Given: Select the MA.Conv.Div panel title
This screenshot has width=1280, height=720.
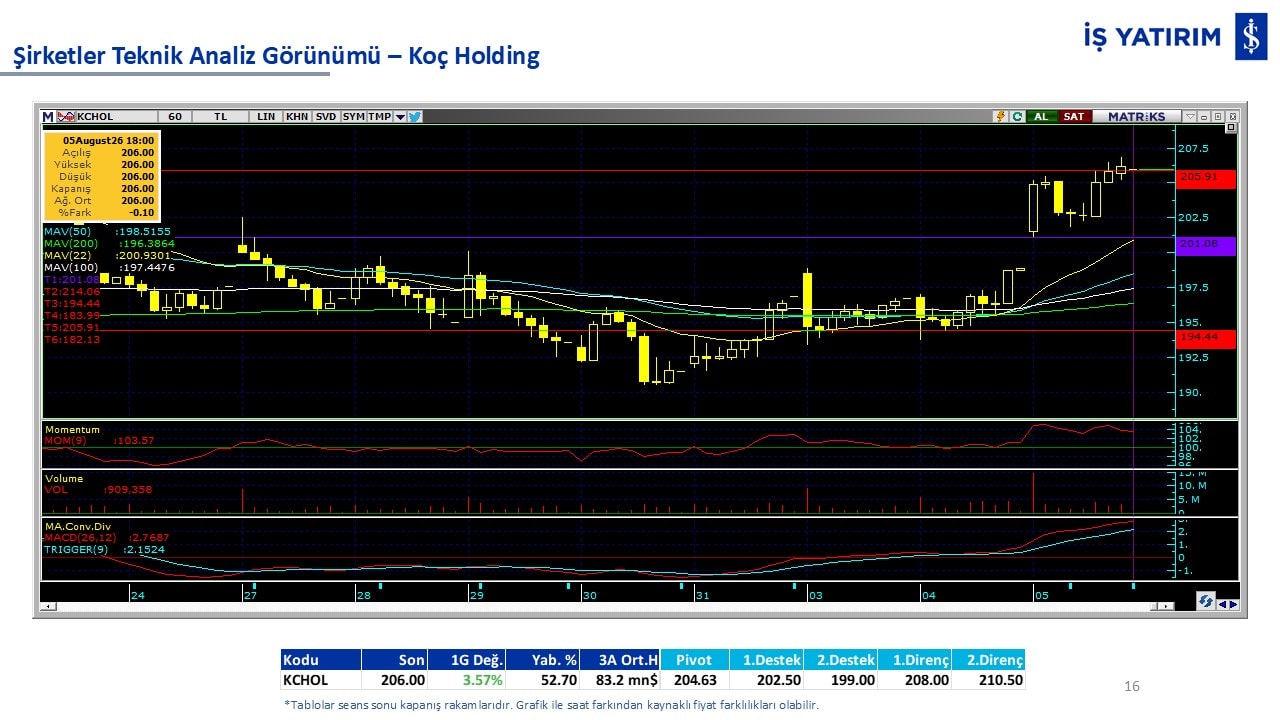Looking at the screenshot, I should [79, 526].
